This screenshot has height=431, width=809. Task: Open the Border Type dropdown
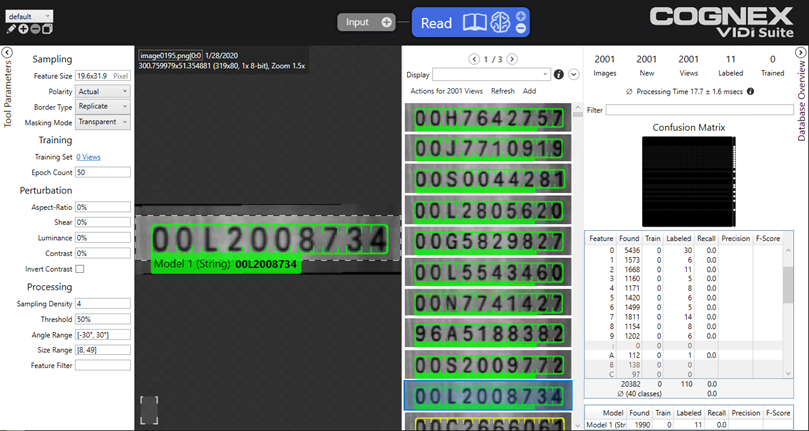103,106
